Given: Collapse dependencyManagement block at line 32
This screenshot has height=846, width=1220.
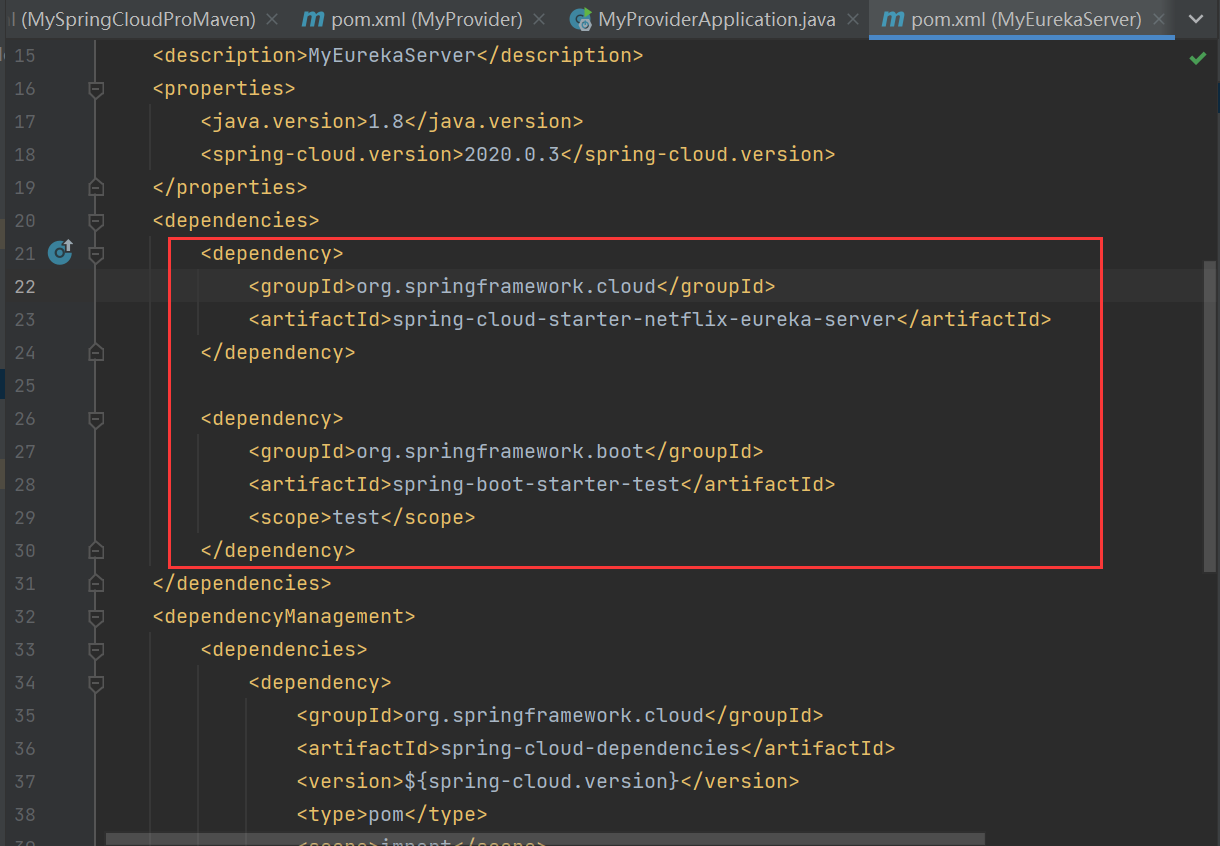Looking at the screenshot, I should click(x=96, y=617).
